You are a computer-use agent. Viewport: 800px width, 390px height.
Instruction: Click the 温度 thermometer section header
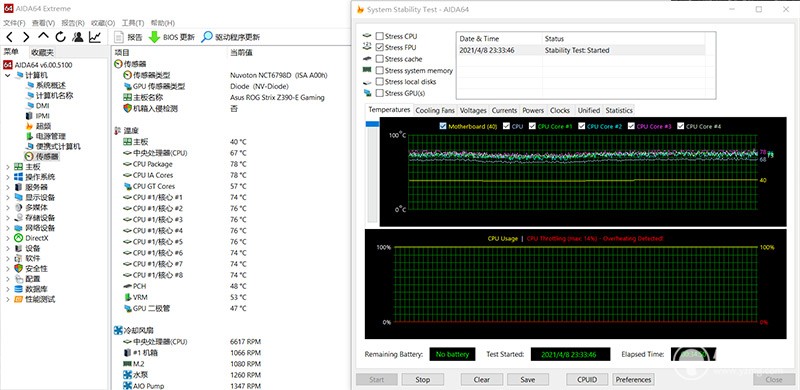coord(131,131)
